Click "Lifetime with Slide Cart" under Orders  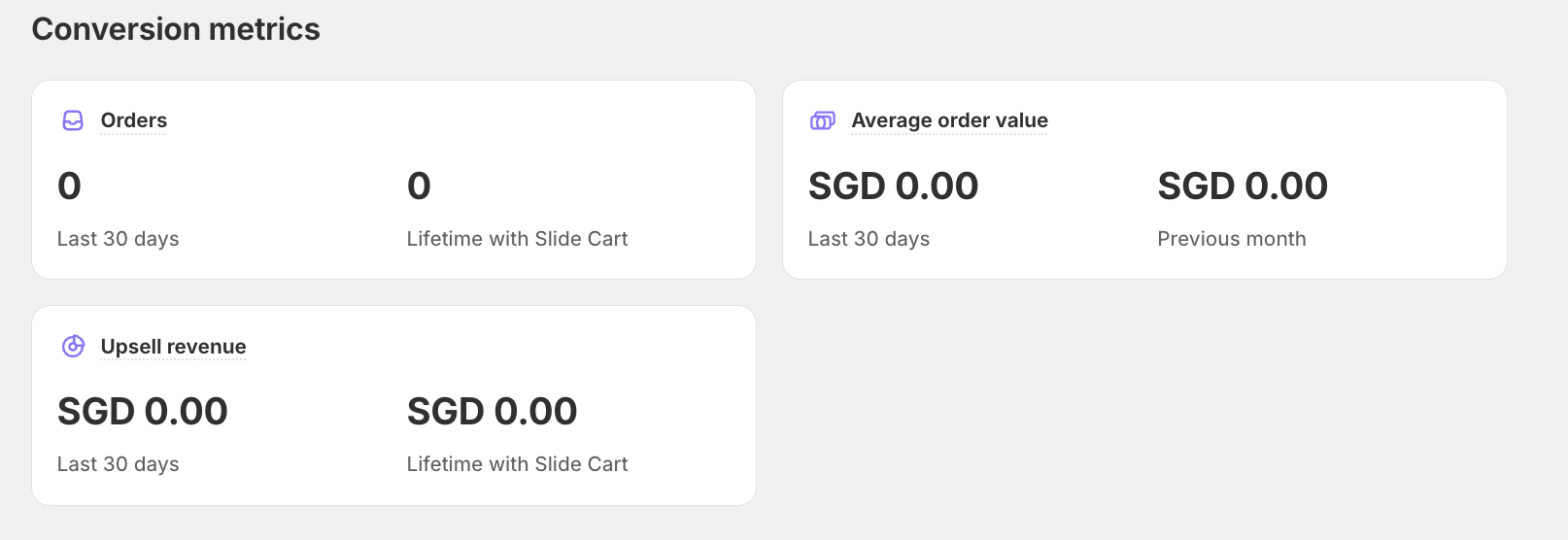517,239
